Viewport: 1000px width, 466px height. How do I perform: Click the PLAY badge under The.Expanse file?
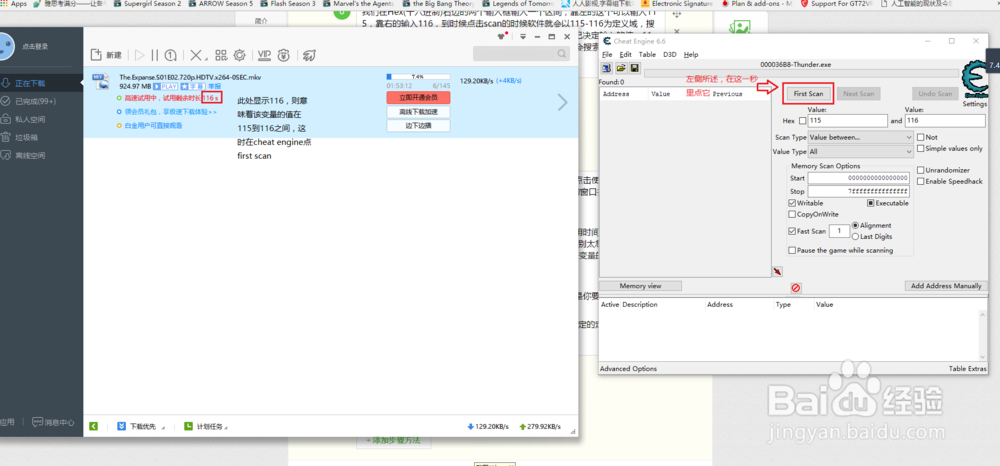pos(165,86)
